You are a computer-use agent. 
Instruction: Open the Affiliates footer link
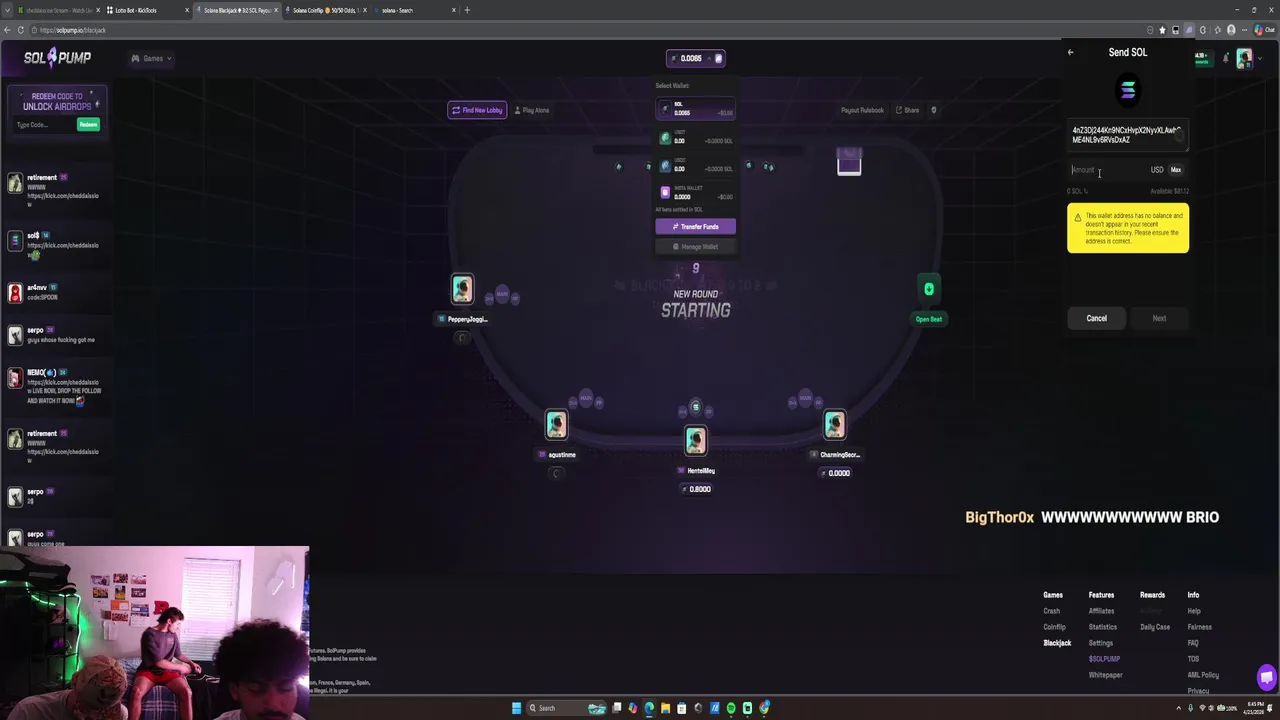click(x=1101, y=611)
